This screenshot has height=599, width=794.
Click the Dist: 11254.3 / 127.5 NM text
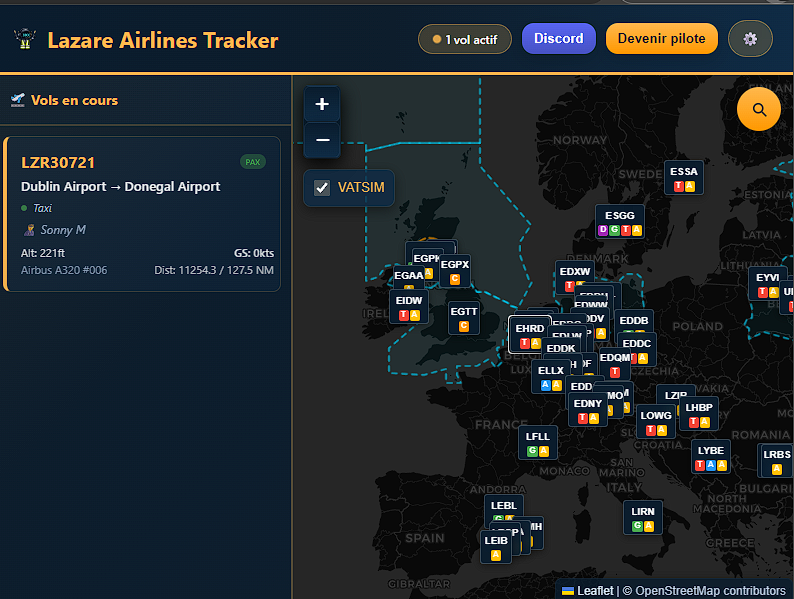pos(214,270)
